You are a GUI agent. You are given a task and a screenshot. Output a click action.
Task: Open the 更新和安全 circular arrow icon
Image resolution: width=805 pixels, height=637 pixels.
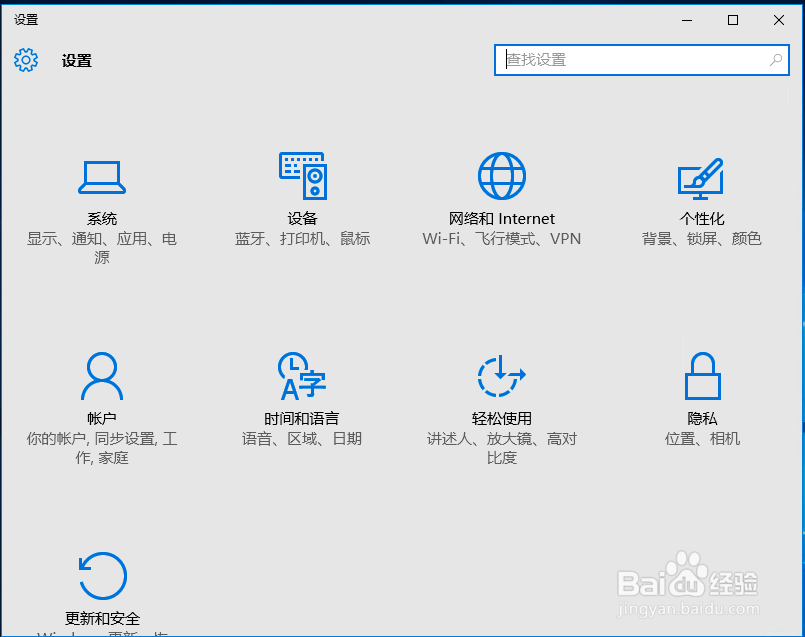click(101, 574)
